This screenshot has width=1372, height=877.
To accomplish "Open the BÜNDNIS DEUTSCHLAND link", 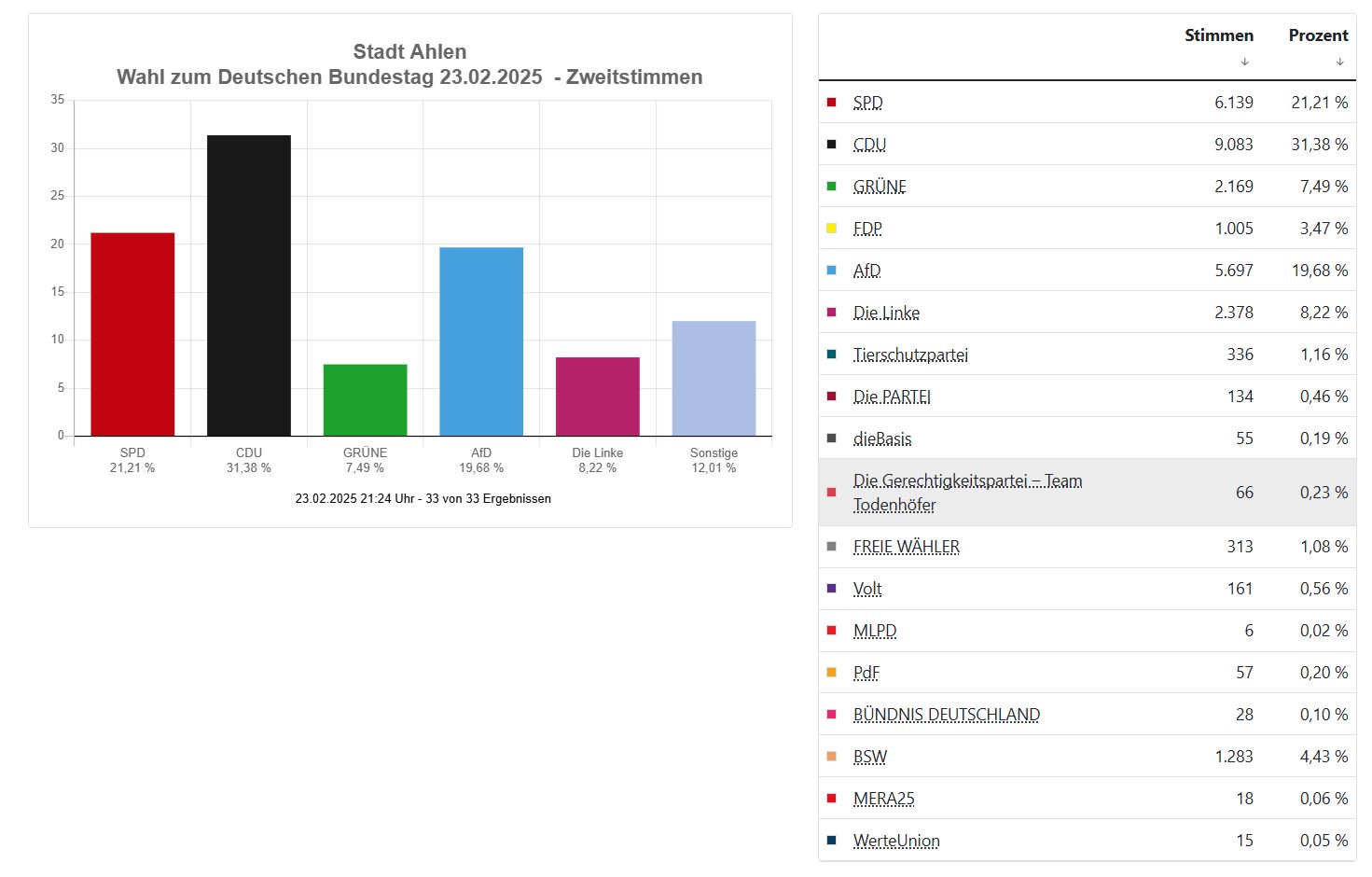I will click(947, 715).
